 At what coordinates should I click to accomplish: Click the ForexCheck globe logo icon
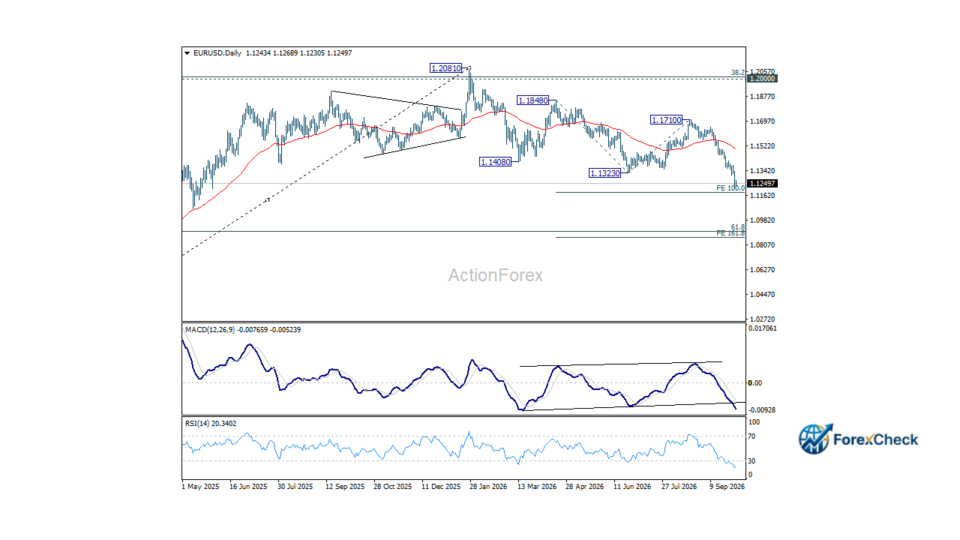[x=815, y=439]
